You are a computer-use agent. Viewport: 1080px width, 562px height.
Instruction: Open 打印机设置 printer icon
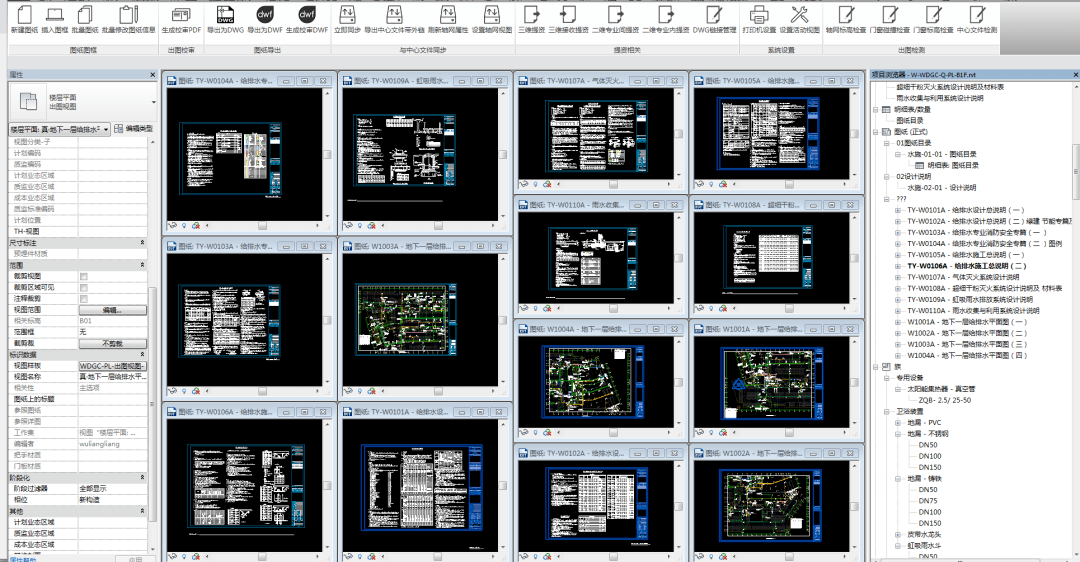pyautogui.click(x=759, y=19)
